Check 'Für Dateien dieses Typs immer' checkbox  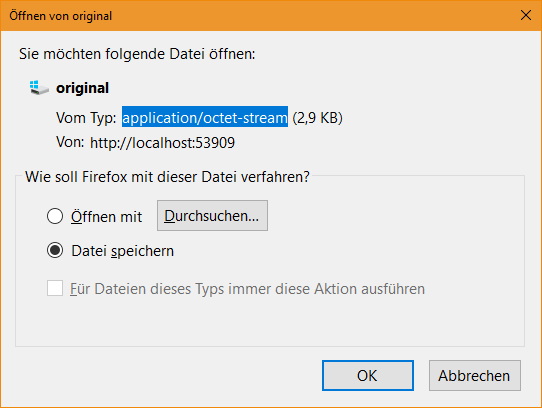click(55, 288)
